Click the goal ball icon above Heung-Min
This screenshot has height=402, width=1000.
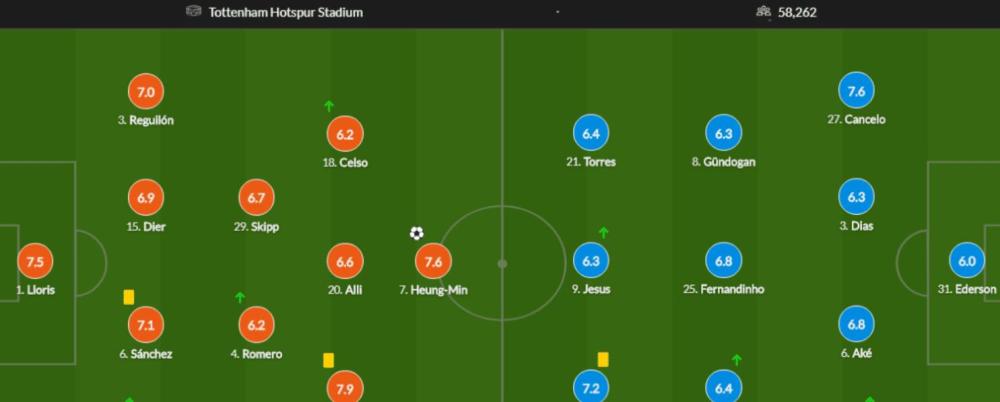click(x=416, y=234)
